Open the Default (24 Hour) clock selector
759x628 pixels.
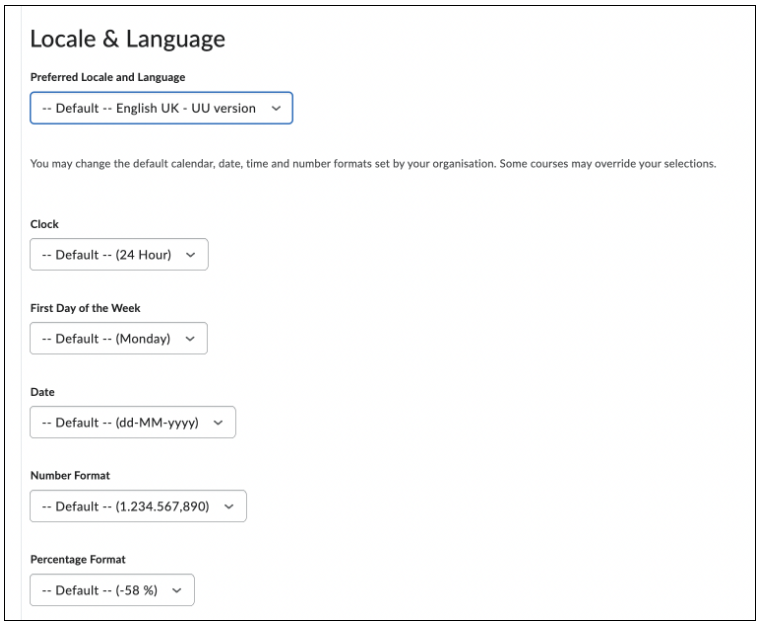119,254
